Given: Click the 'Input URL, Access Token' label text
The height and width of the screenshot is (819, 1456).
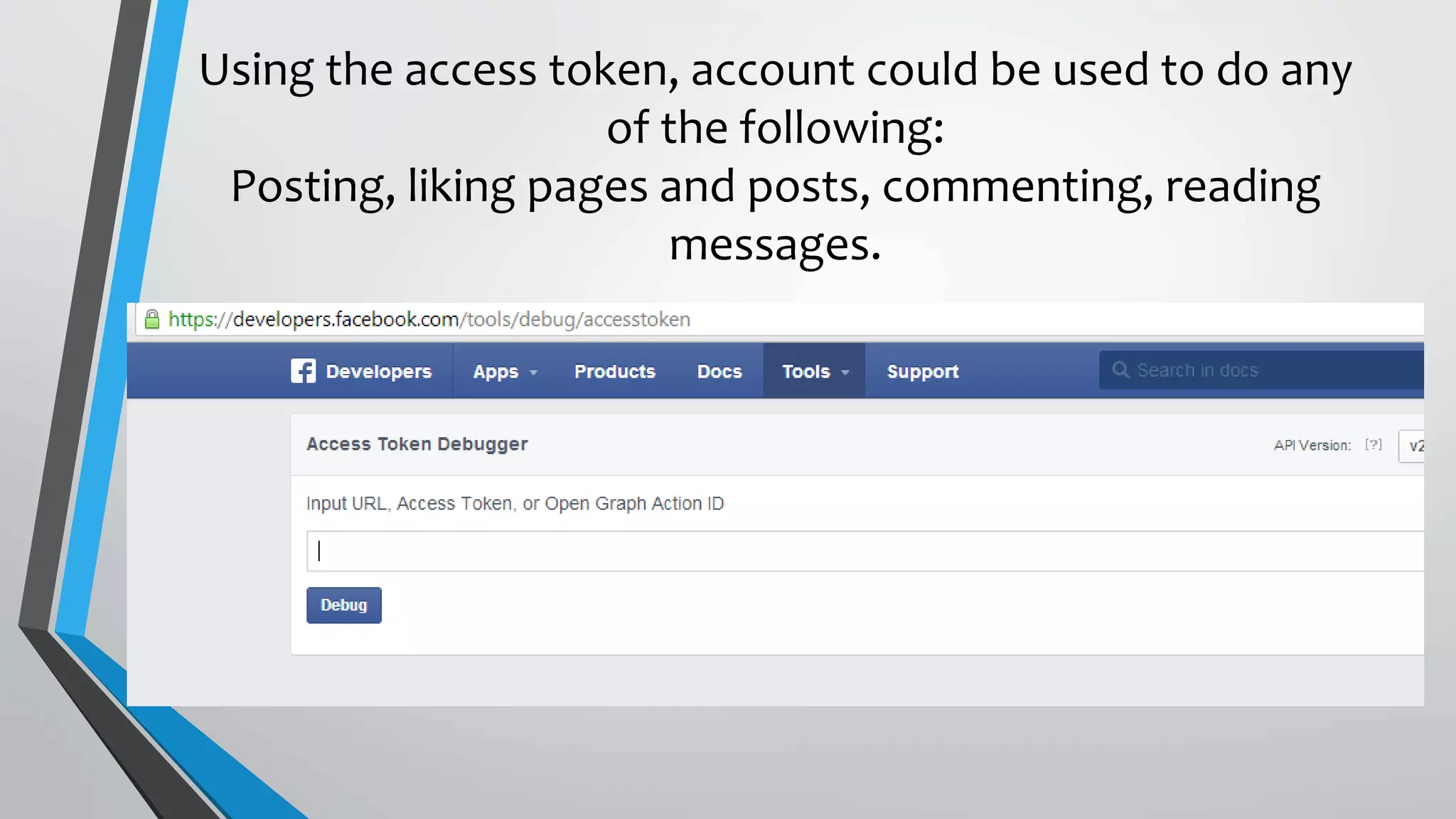Looking at the screenshot, I should 515,503.
